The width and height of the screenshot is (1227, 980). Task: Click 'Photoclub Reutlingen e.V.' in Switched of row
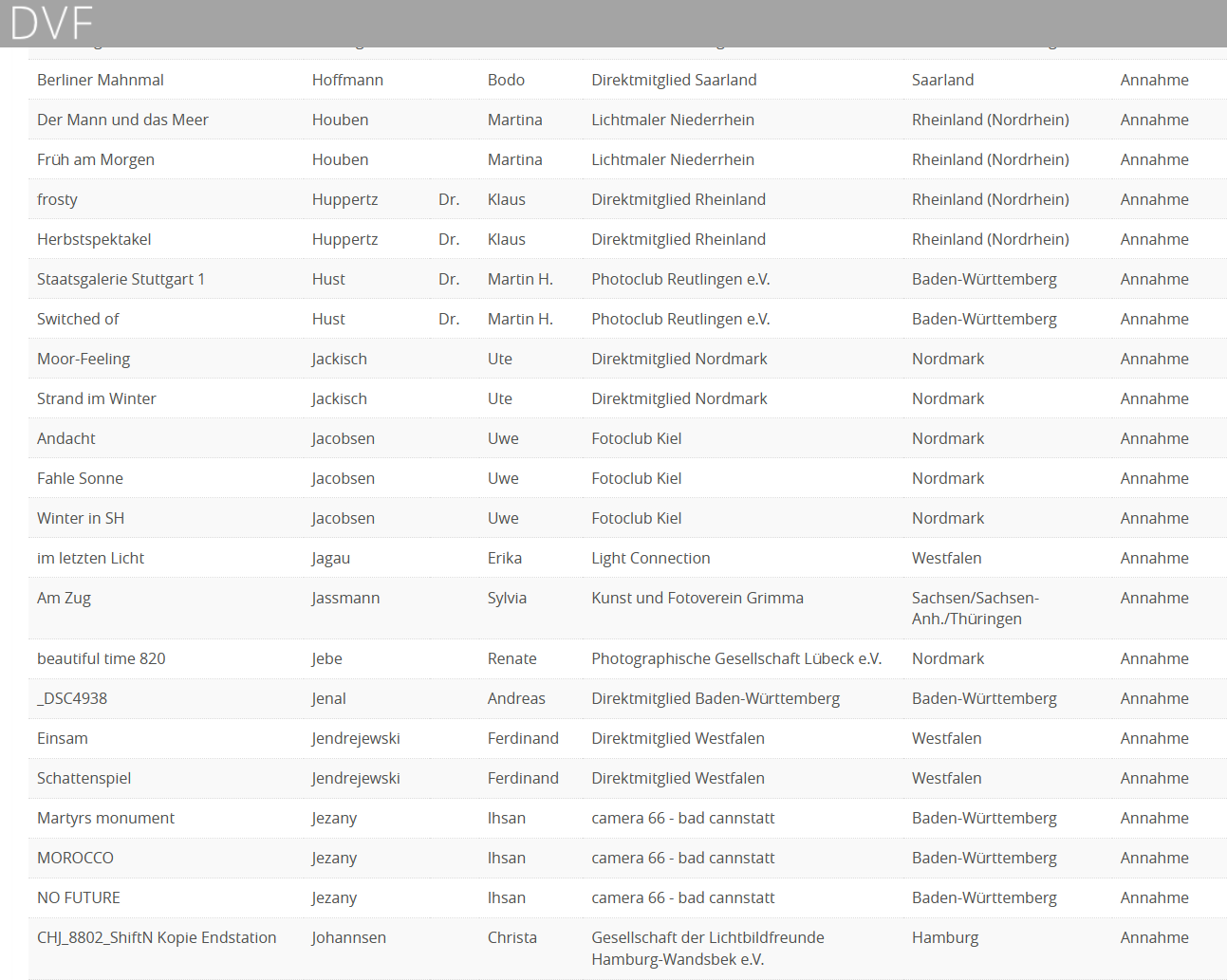[680, 319]
